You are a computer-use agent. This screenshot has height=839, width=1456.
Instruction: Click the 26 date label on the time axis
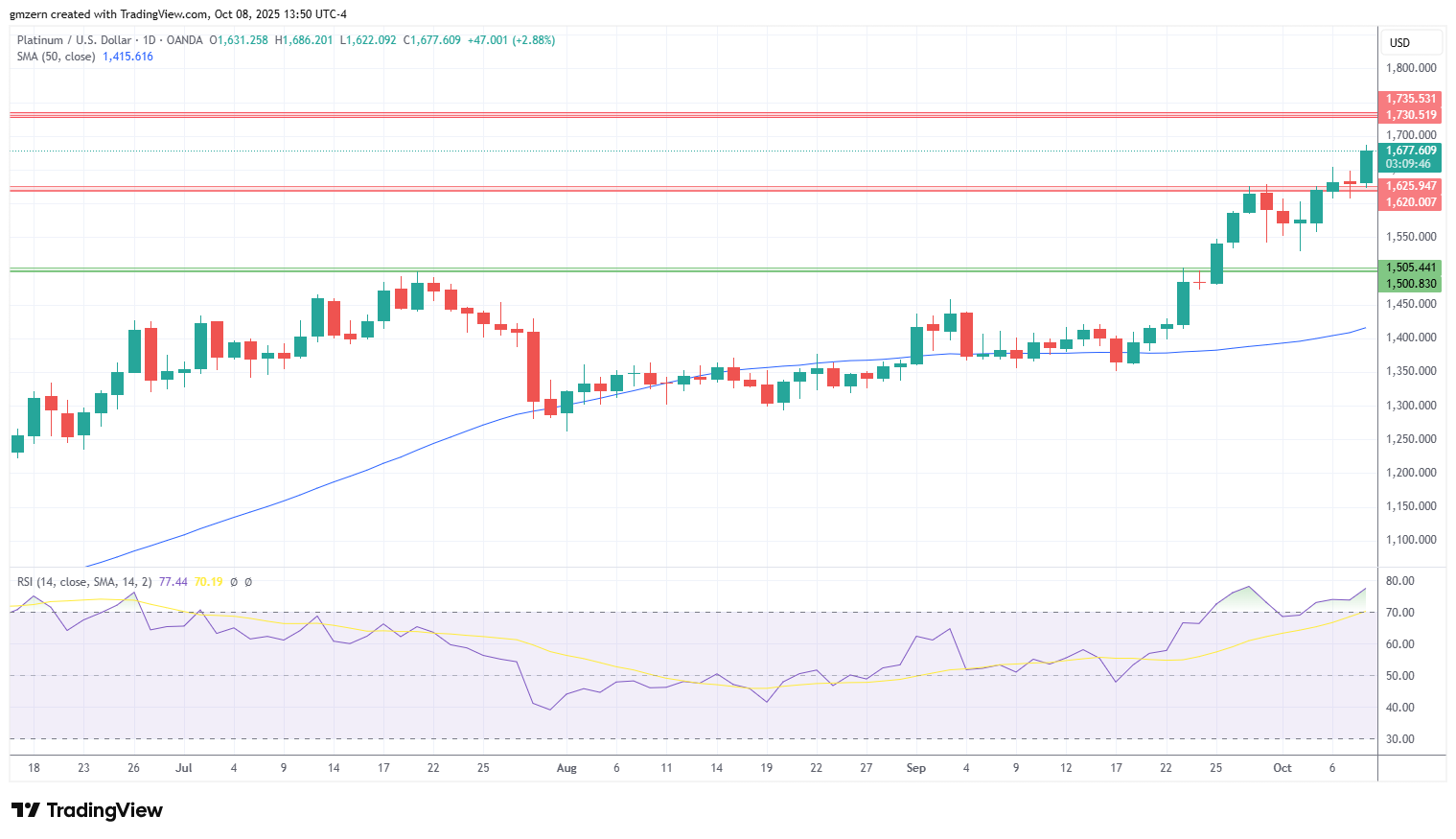[x=133, y=768]
